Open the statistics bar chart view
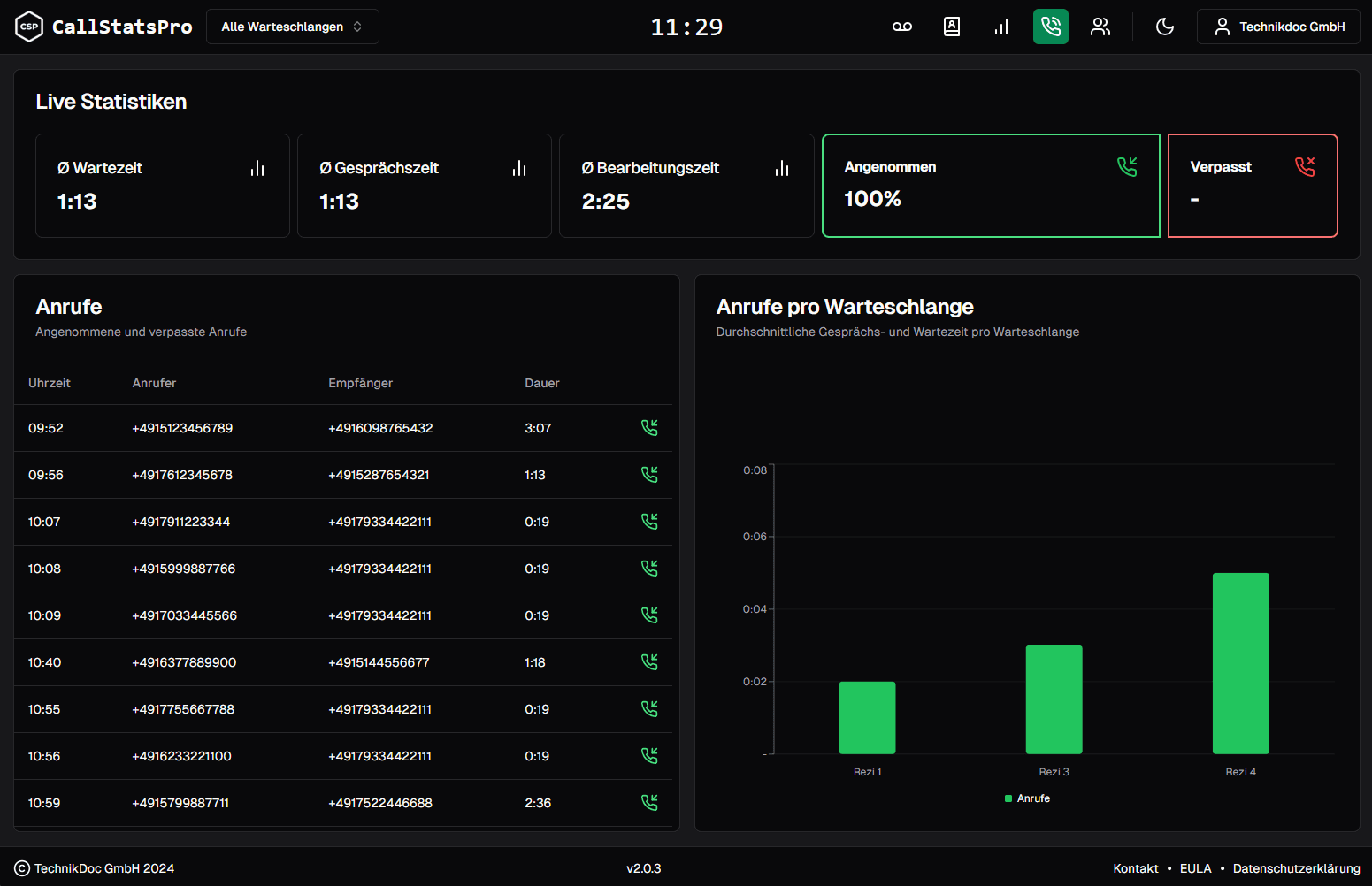 tap(1001, 27)
